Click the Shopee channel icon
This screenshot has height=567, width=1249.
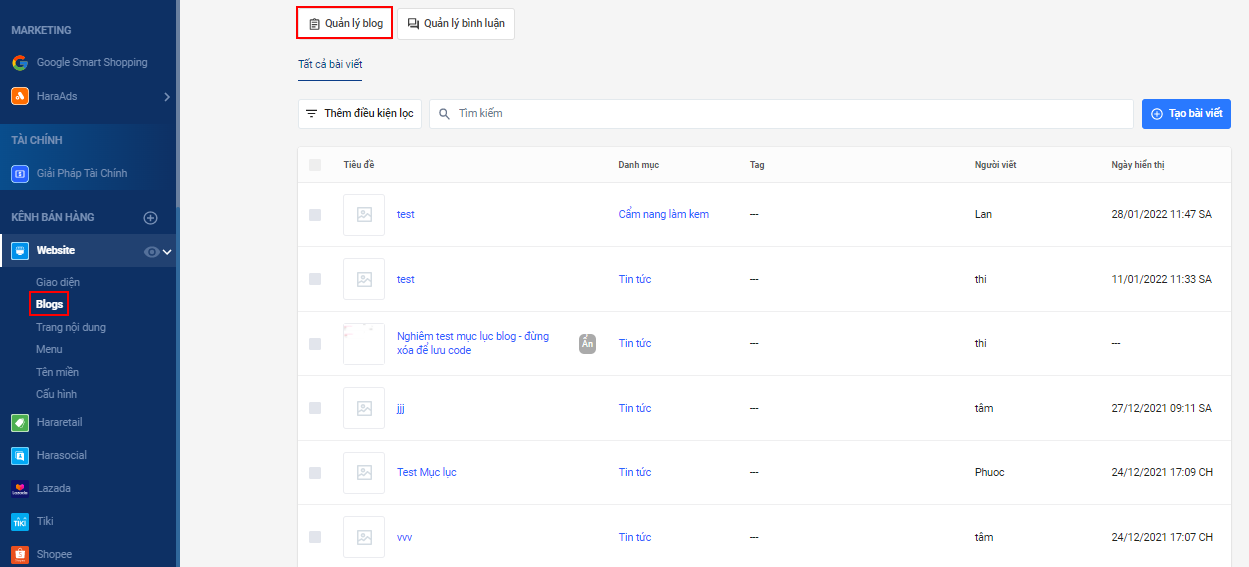click(x=19, y=554)
